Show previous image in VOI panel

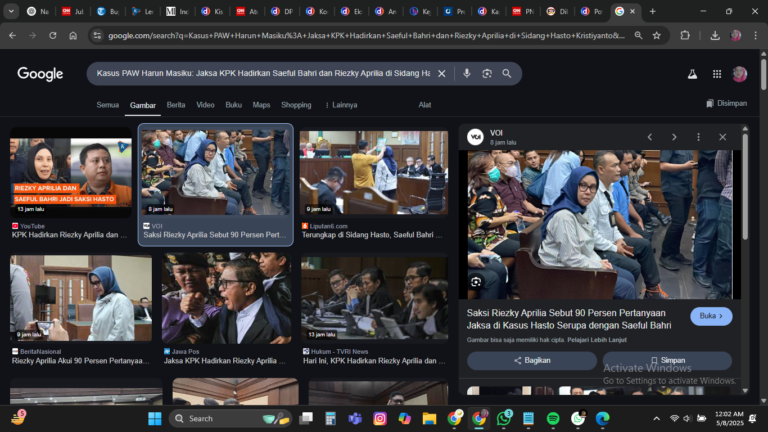tap(650, 137)
